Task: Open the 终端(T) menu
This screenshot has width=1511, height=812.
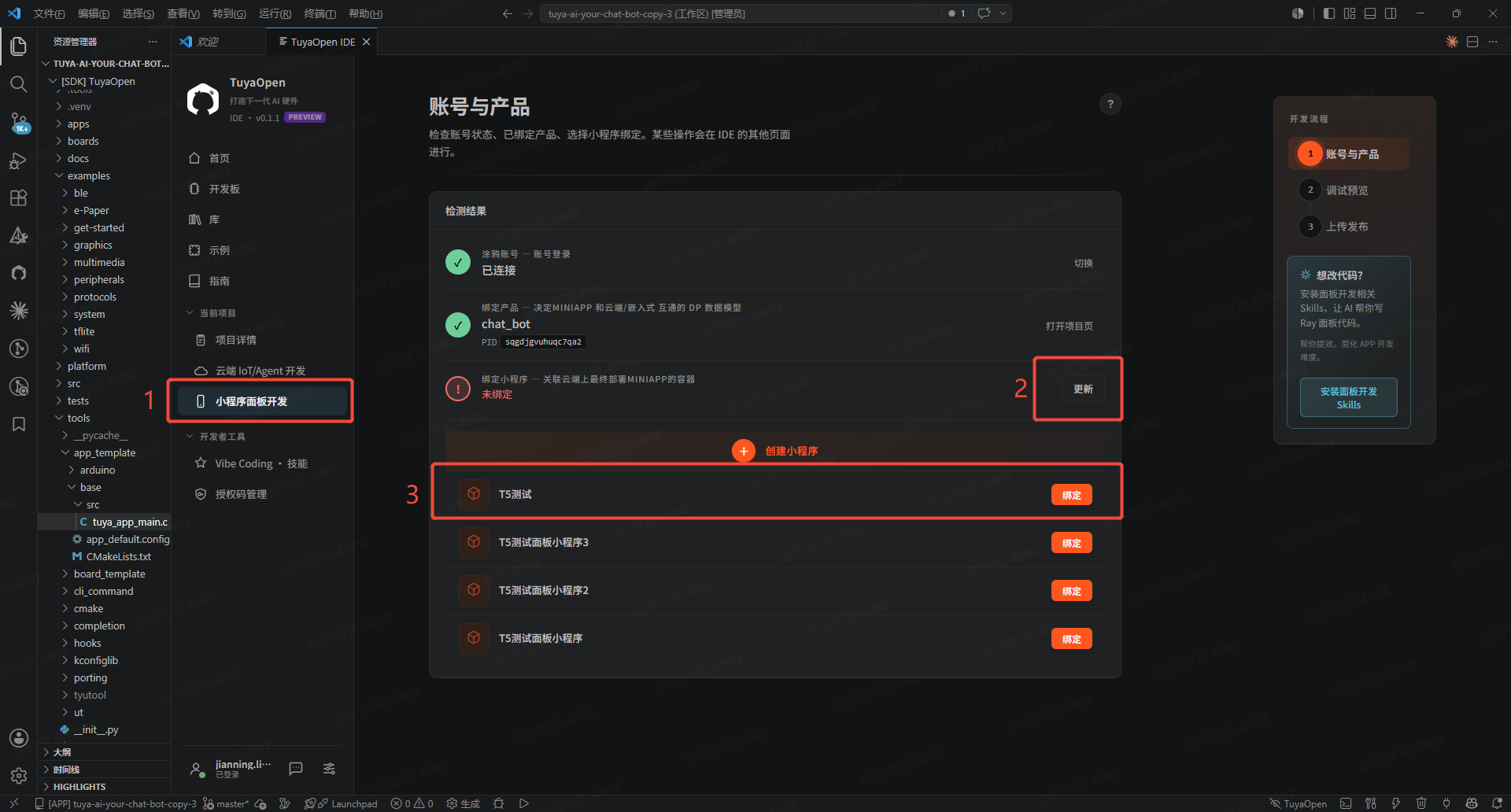Action: tap(320, 13)
